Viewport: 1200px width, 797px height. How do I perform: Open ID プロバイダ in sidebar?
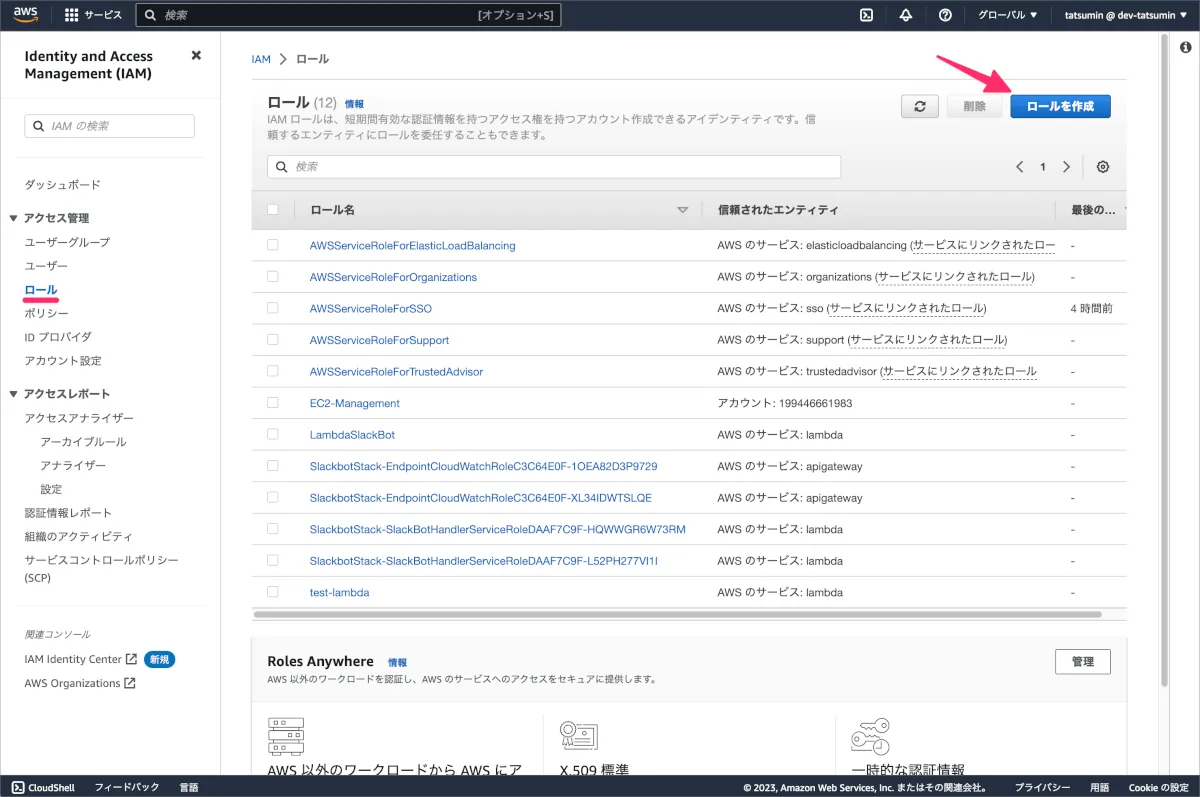tap(58, 337)
